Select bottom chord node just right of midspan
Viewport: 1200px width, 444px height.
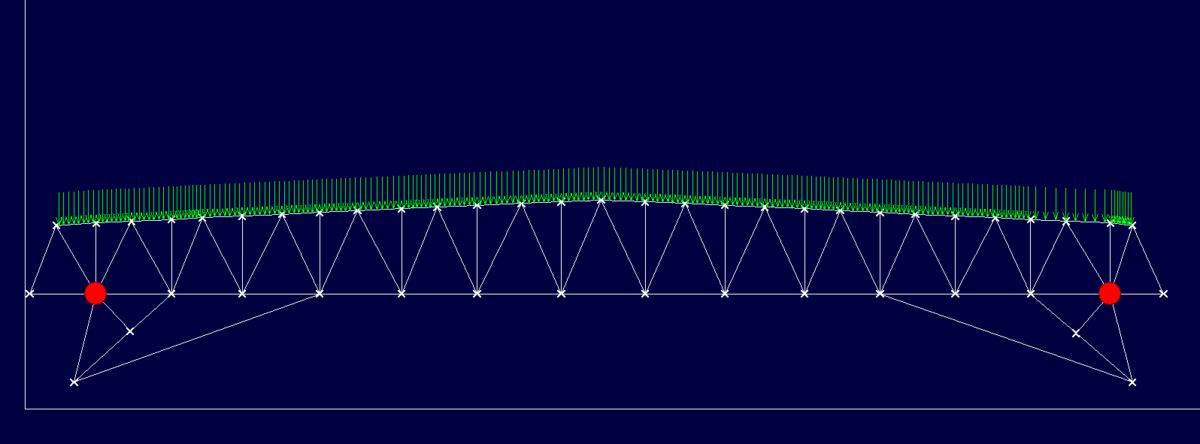645,293
